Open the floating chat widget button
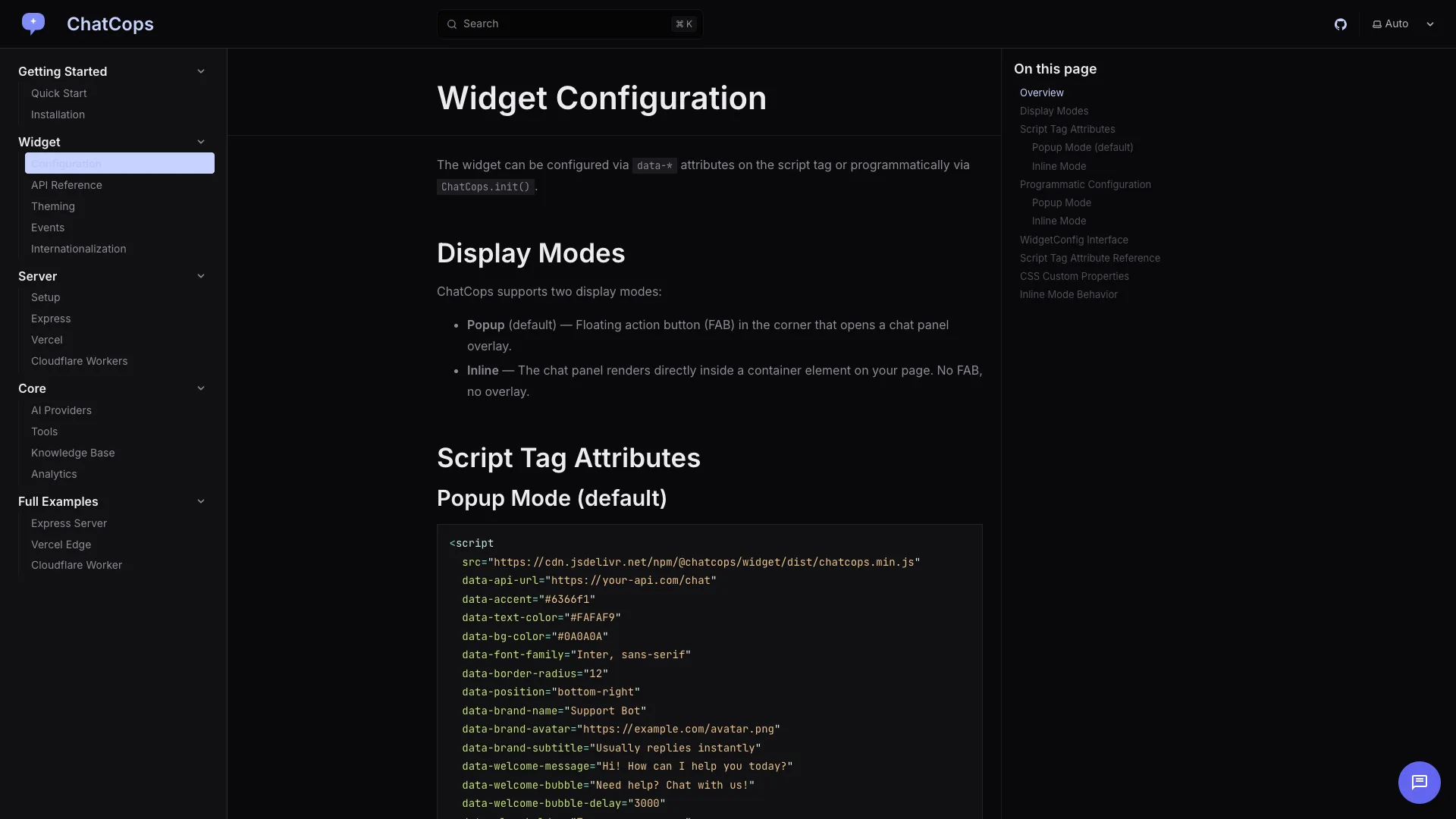The image size is (1456, 819). (1419, 782)
